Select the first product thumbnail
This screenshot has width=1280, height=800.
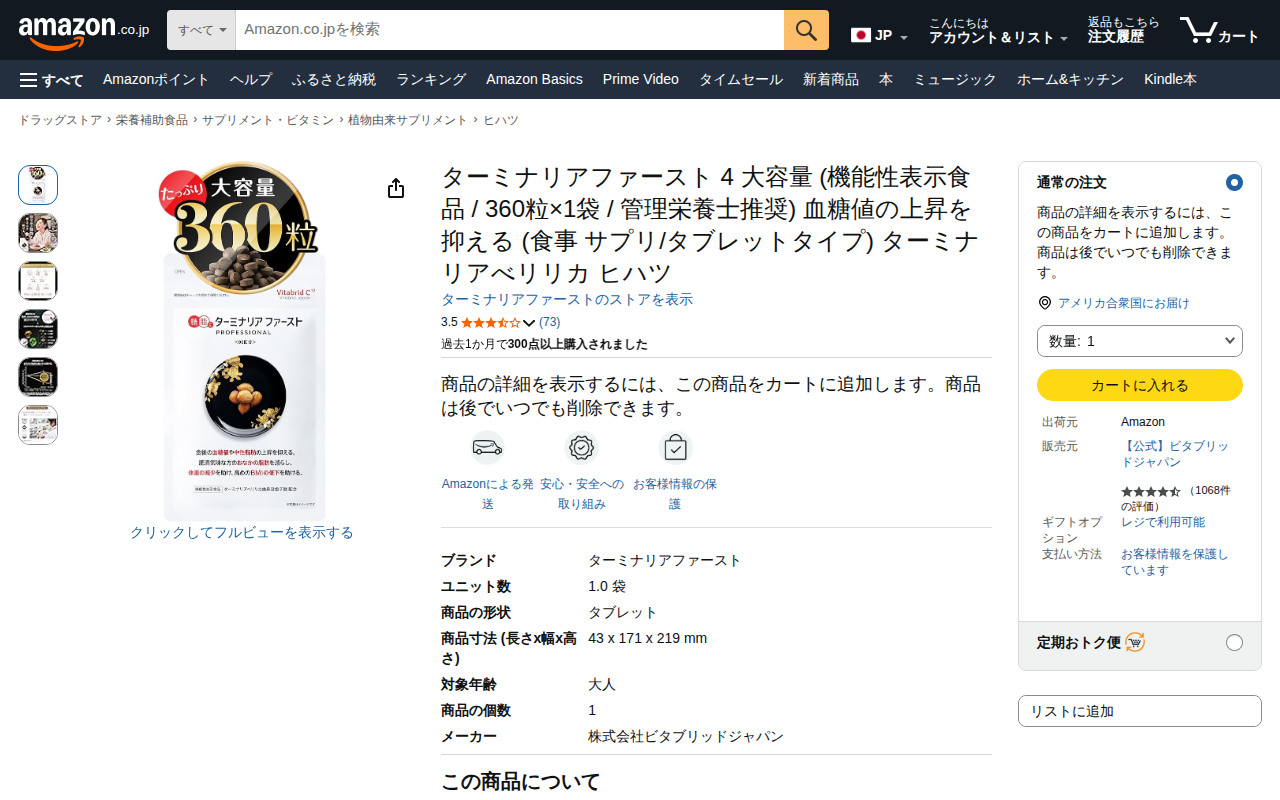click(38, 185)
